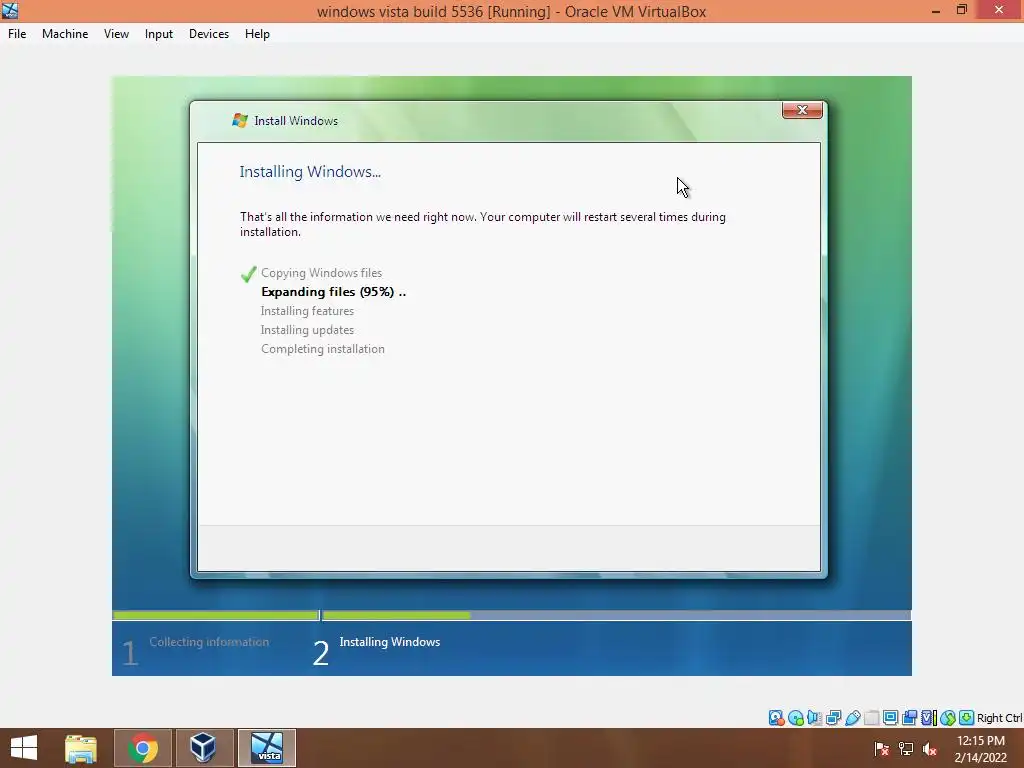
Task: Restore down the VirtualBox window
Action: pyautogui.click(x=962, y=10)
